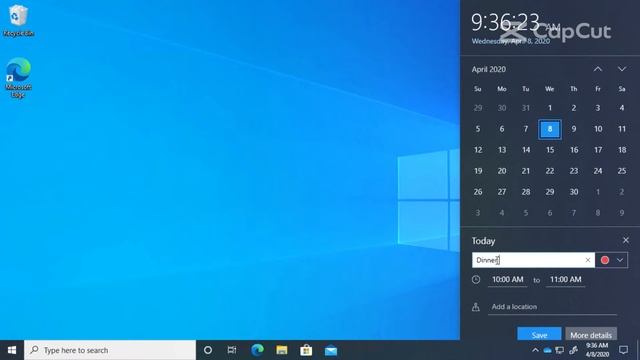Select April 15 in the calendar

point(550,150)
